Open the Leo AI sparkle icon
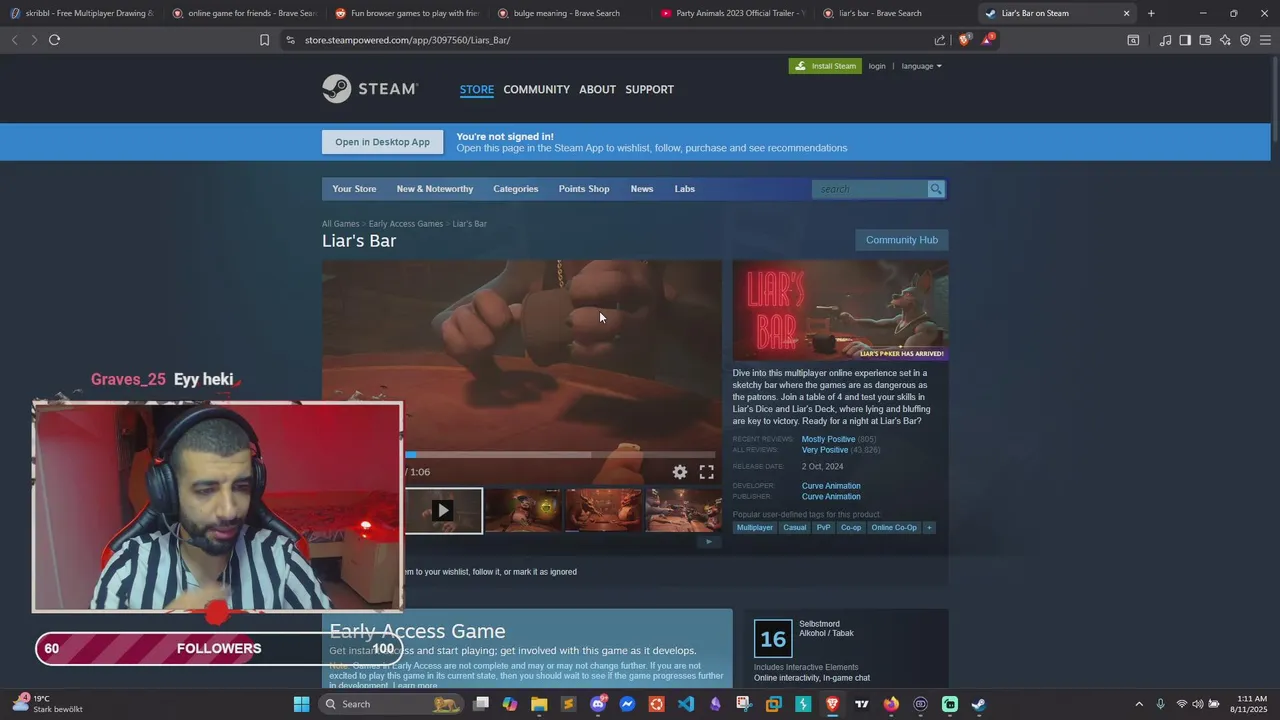 pos(1225,40)
